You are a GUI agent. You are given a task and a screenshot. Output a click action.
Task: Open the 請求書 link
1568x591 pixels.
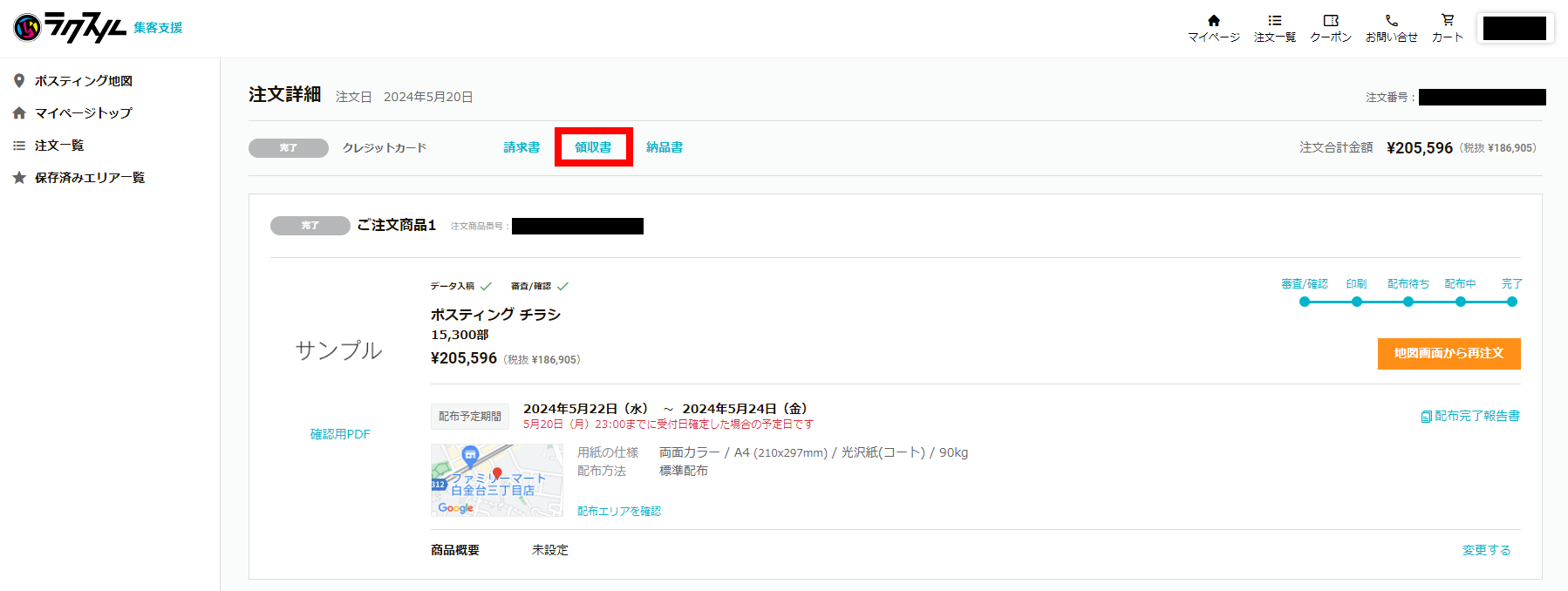pyautogui.click(x=522, y=147)
